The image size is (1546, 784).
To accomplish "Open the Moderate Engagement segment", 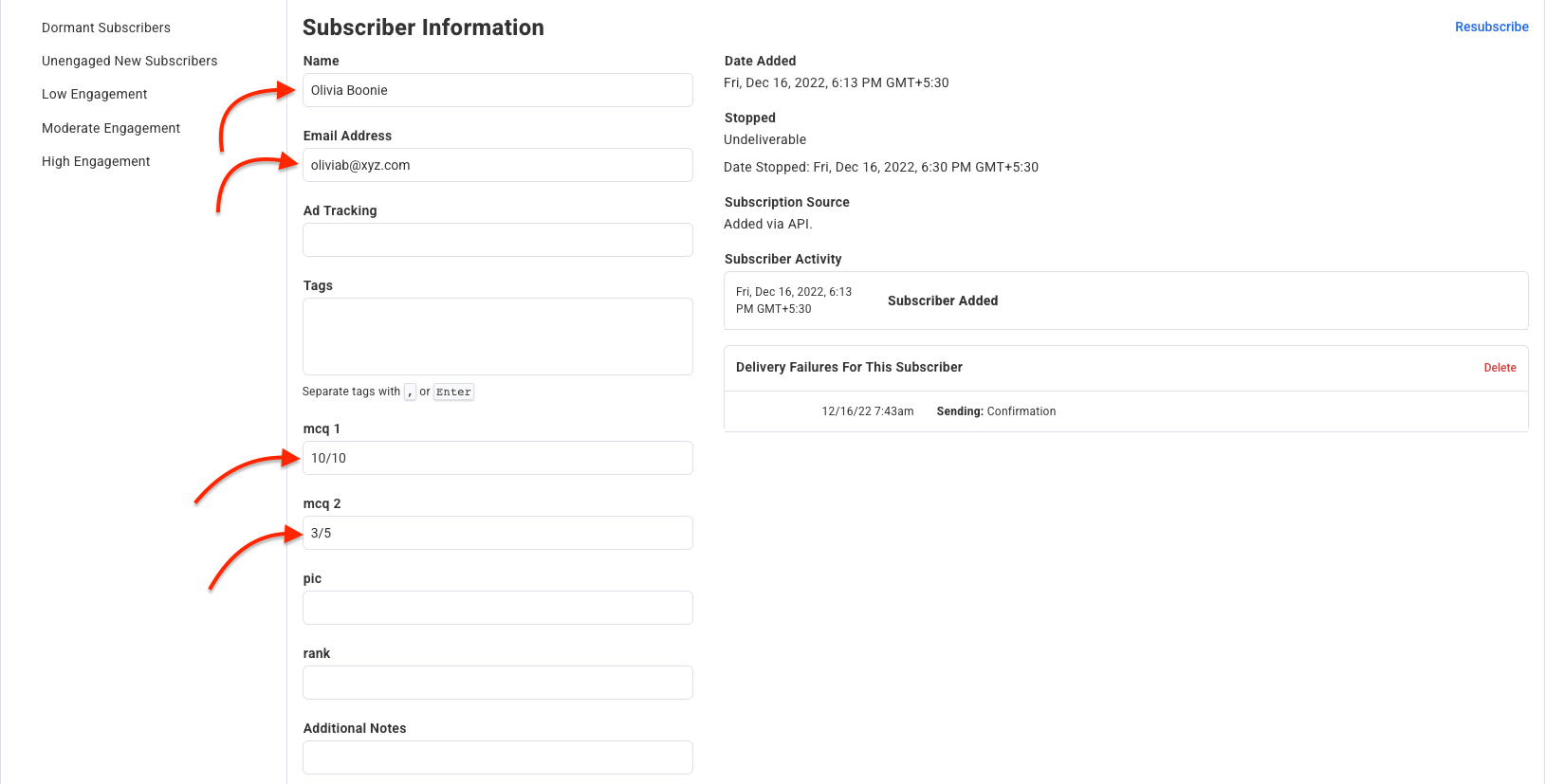I will pyautogui.click(x=111, y=128).
